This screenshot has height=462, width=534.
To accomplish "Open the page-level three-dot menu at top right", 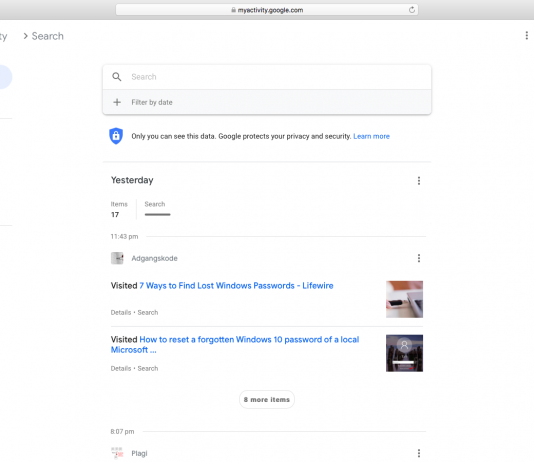I will 527,35.
